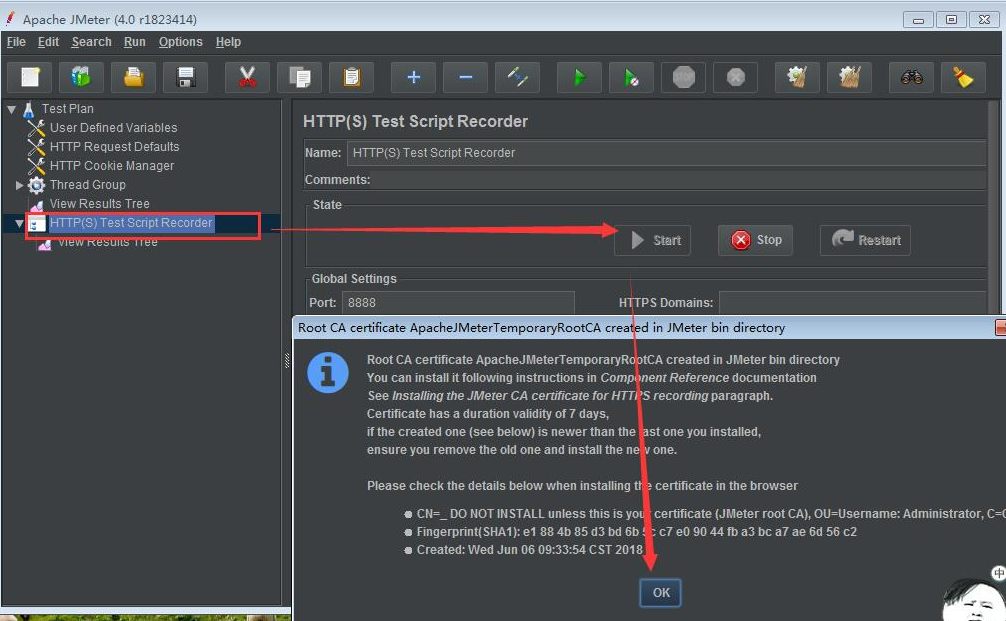Click OK in the certificate dialog
This screenshot has height=621, width=1006.
pos(660,593)
